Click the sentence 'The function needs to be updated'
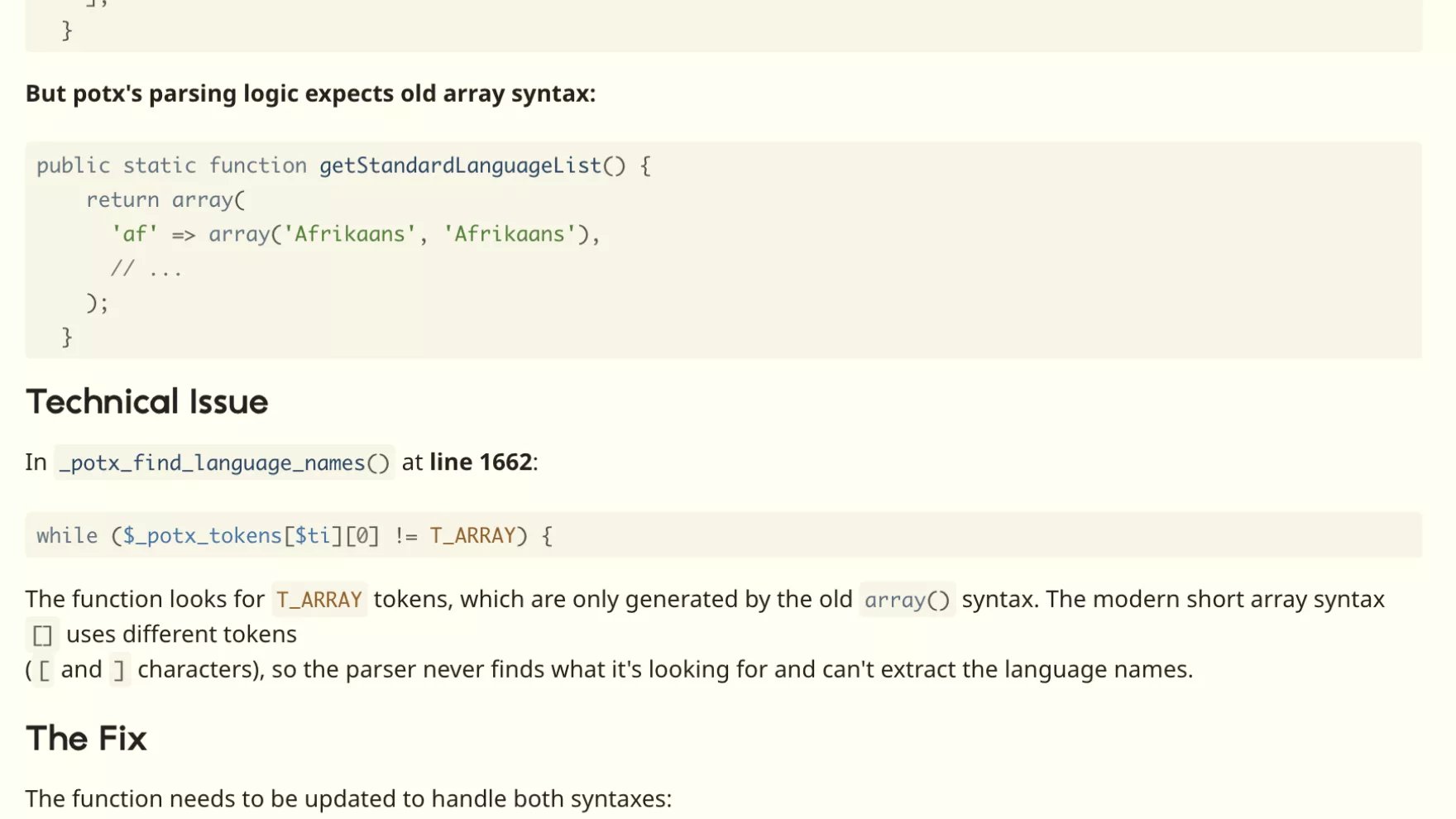Screen dimensions: 1456x819 (348, 799)
